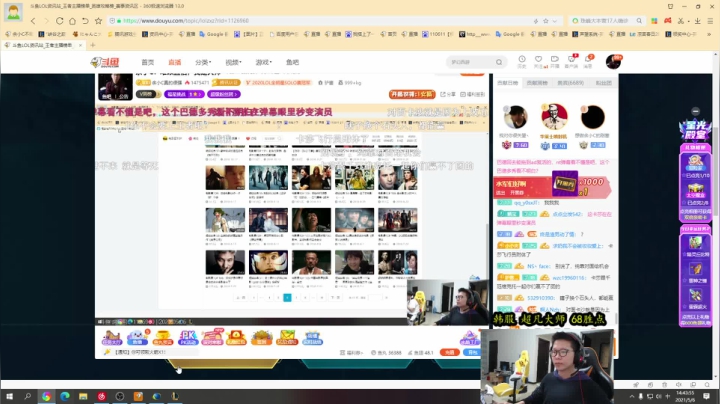The height and width of the screenshot is (404, 720).
Task: Click the blue backpack button
Action: [x=472, y=352]
